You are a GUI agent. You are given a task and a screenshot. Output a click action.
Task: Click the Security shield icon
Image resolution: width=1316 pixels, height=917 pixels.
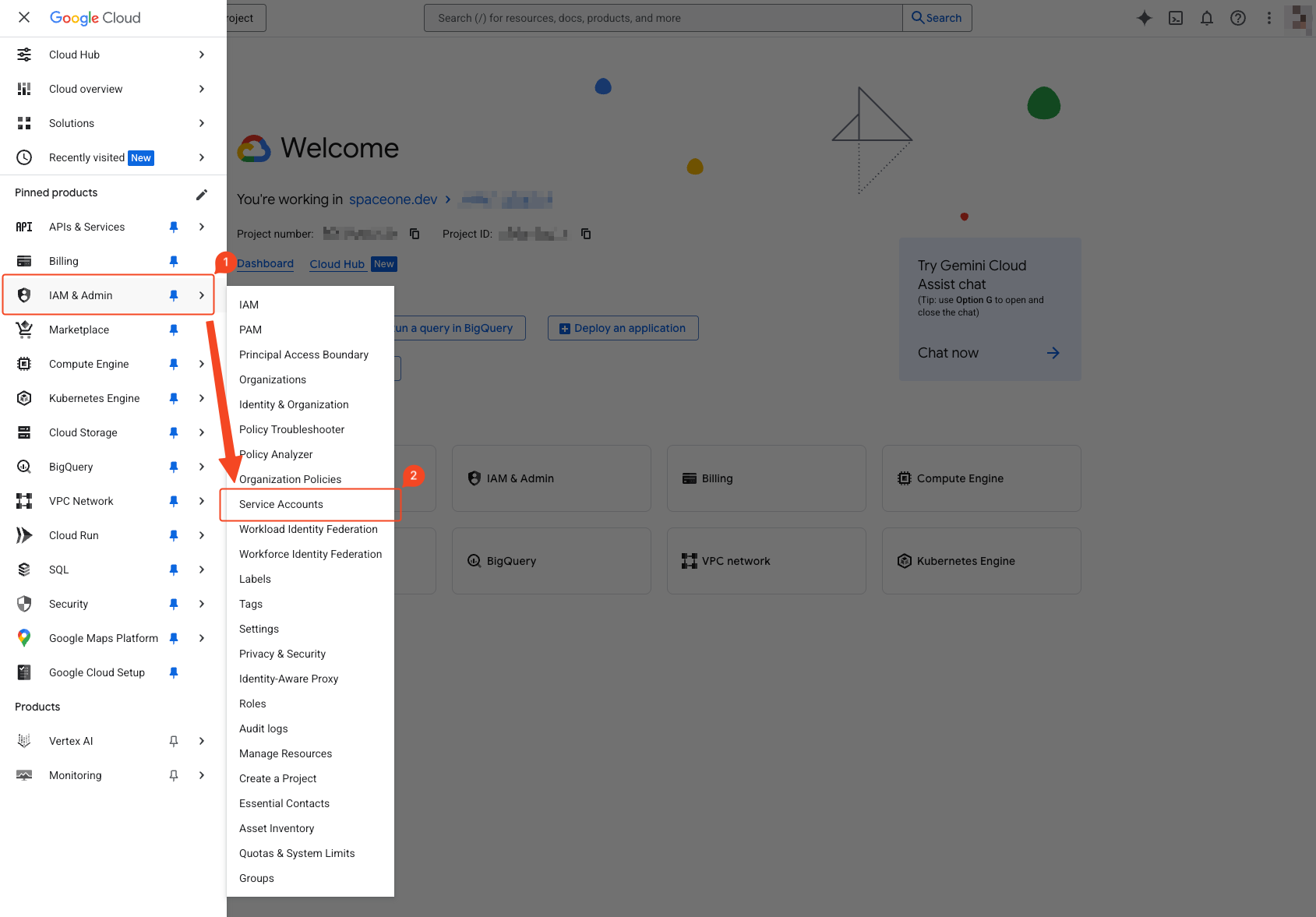(x=24, y=604)
